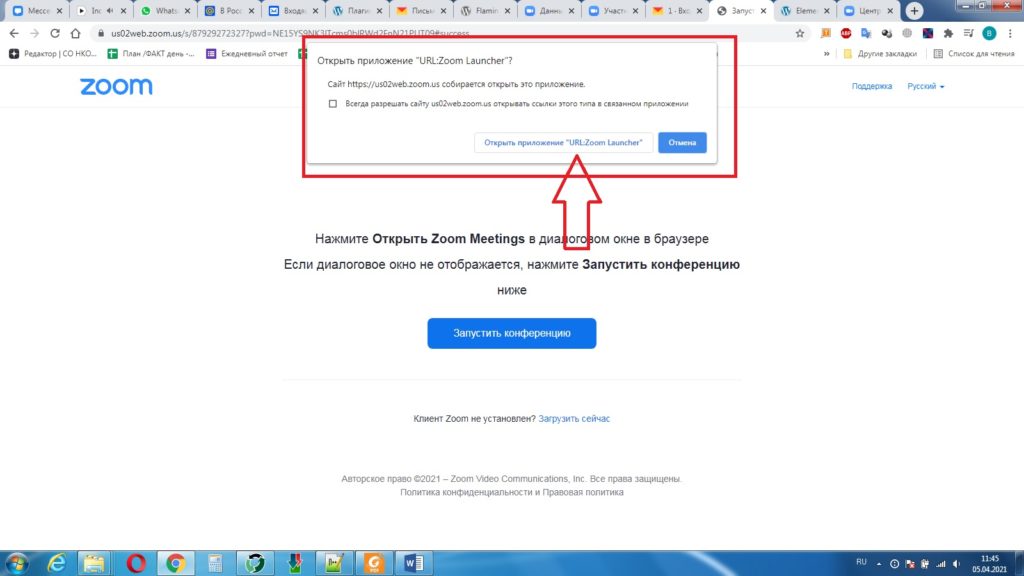The image size is (1024, 576).
Task: Open Calculator from the taskbar
Action: (x=215, y=563)
